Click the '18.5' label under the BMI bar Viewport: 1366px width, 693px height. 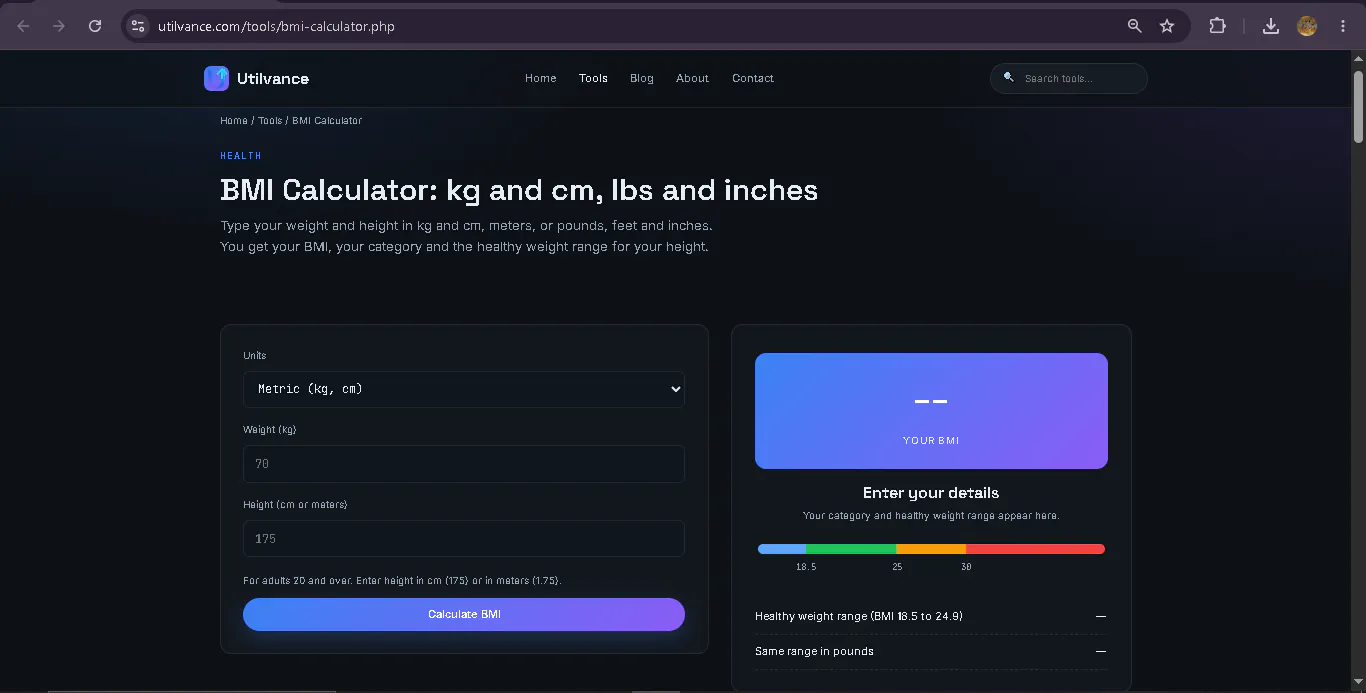[806, 567]
